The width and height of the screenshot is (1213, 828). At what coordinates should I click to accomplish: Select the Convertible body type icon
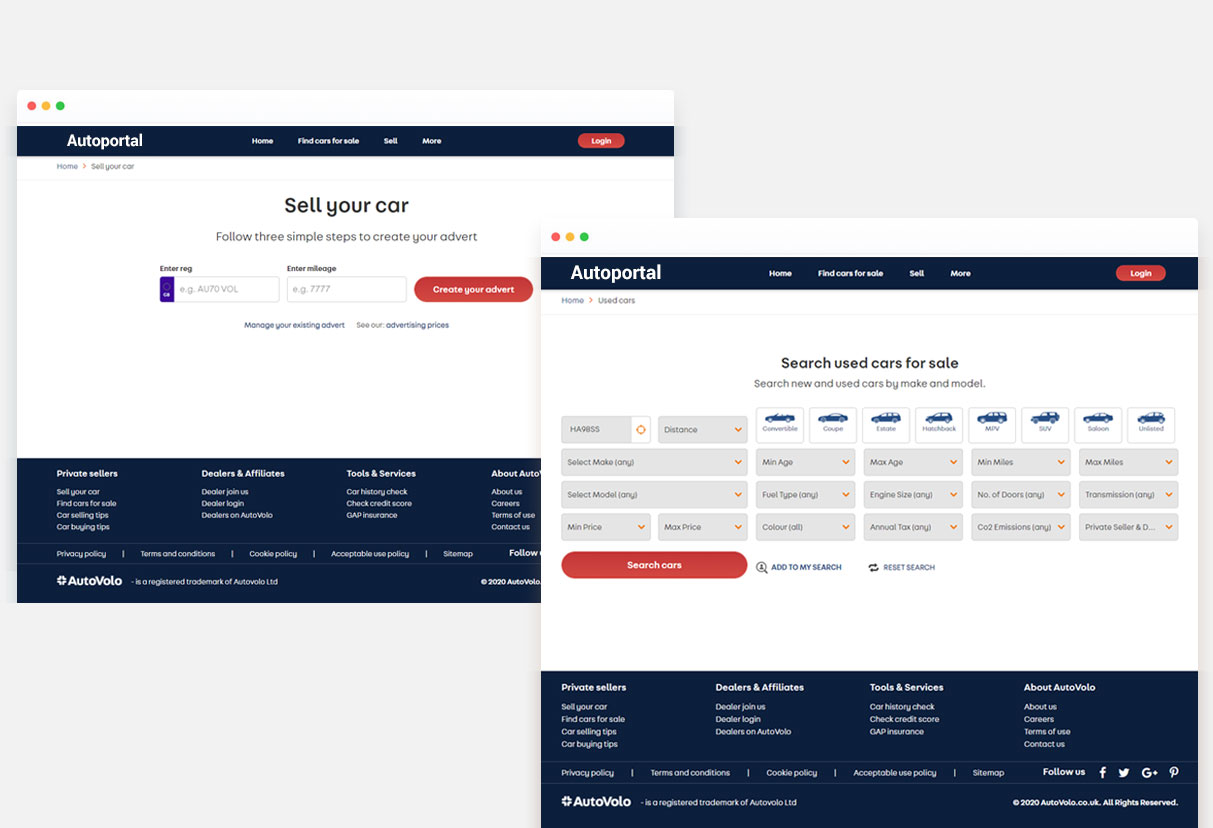coord(779,424)
